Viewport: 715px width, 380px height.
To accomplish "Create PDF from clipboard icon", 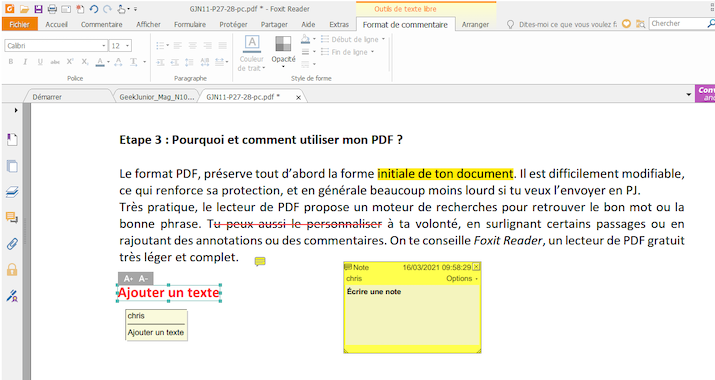I will pos(80,9).
